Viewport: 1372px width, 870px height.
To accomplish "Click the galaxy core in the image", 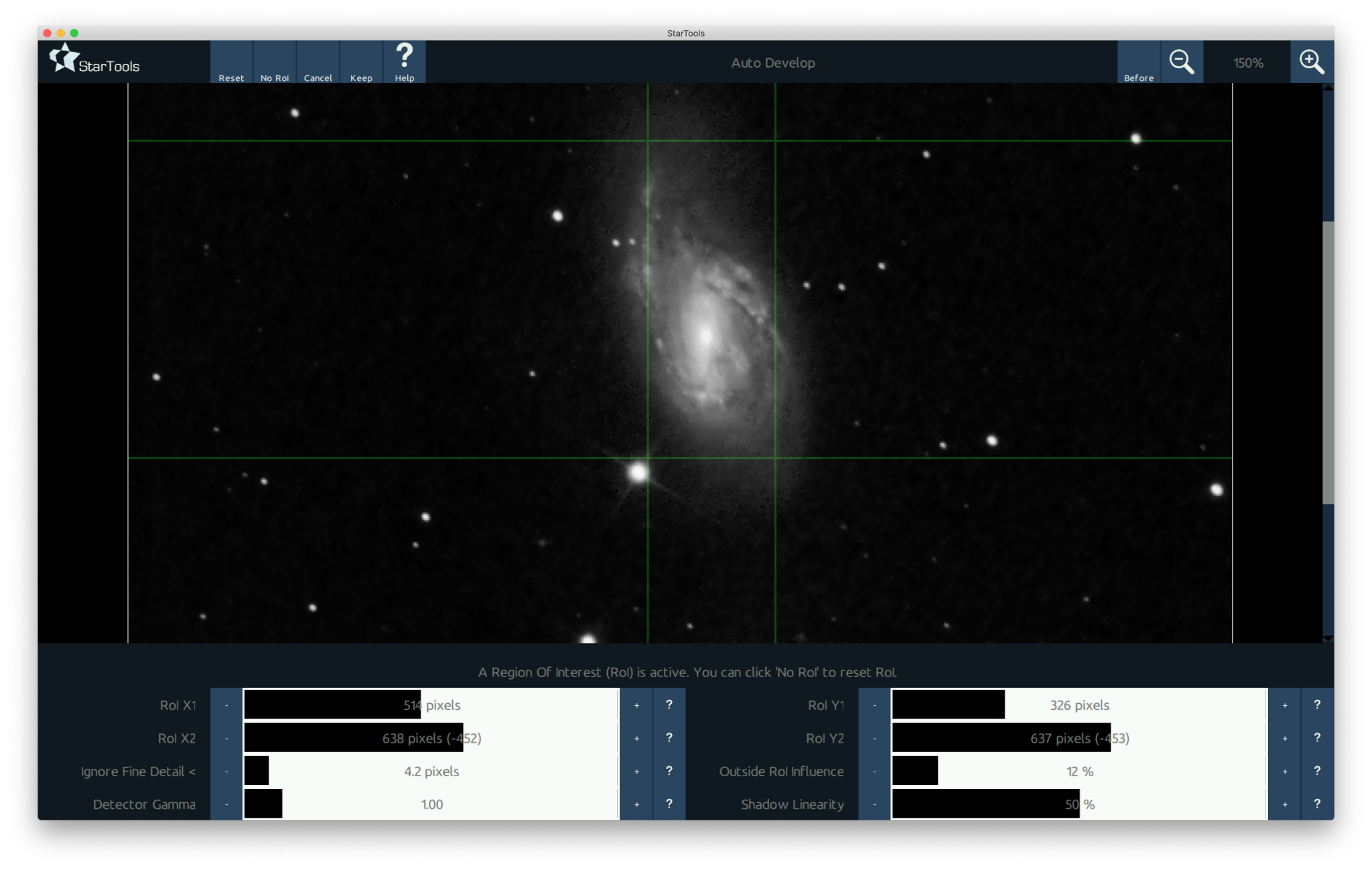I will point(705,336).
